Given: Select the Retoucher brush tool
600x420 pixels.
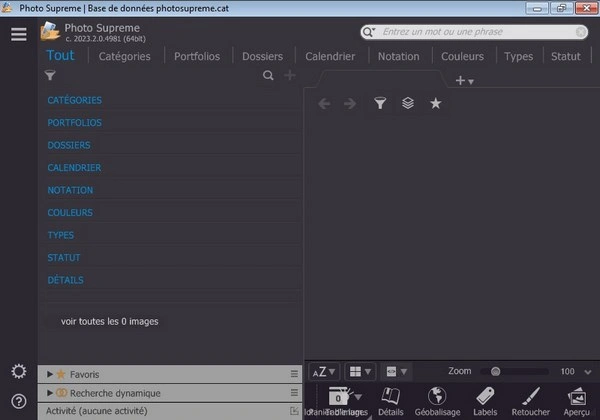Looking at the screenshot, I should click(x=530, y=398).
